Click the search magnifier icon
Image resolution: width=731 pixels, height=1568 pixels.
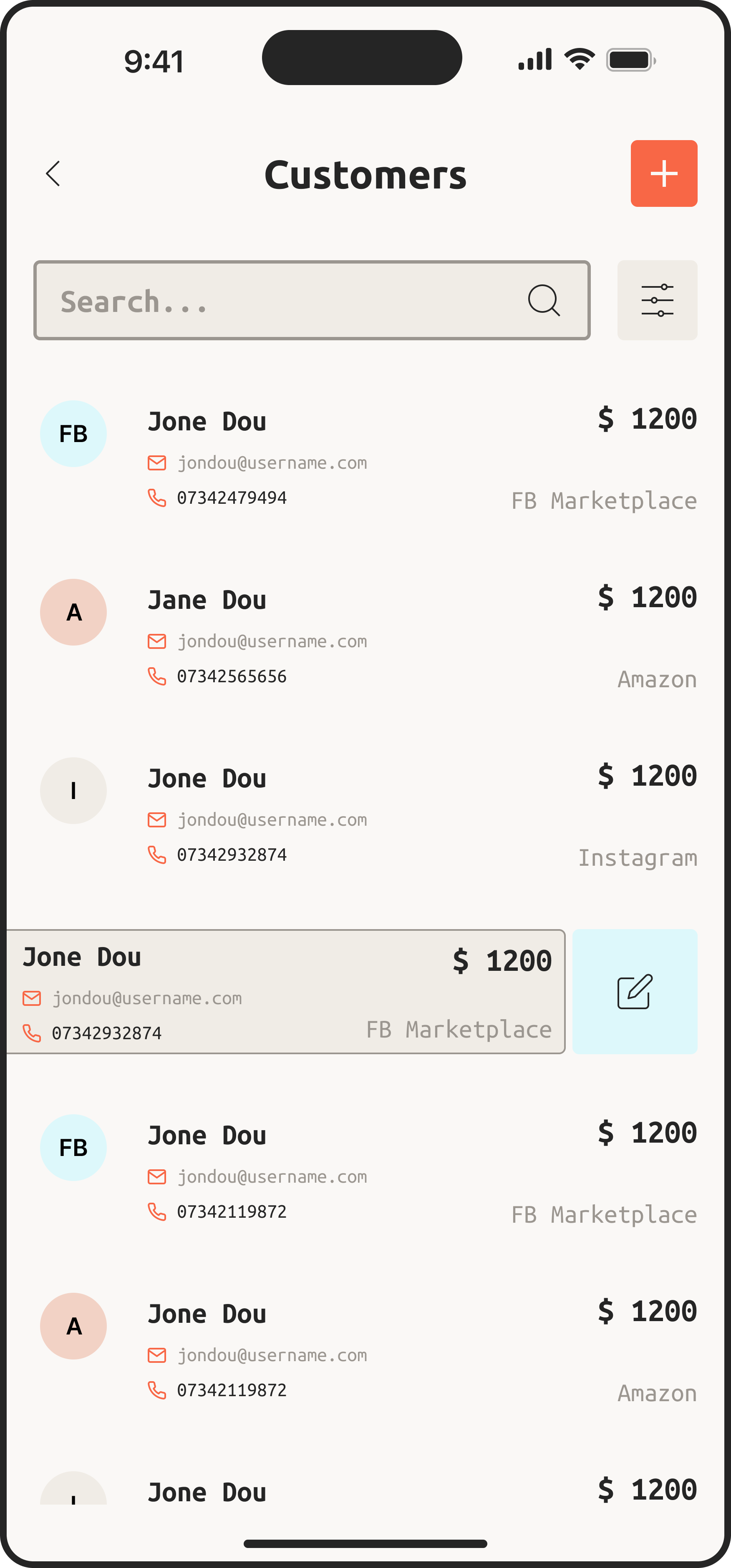[x=543, y=301]
